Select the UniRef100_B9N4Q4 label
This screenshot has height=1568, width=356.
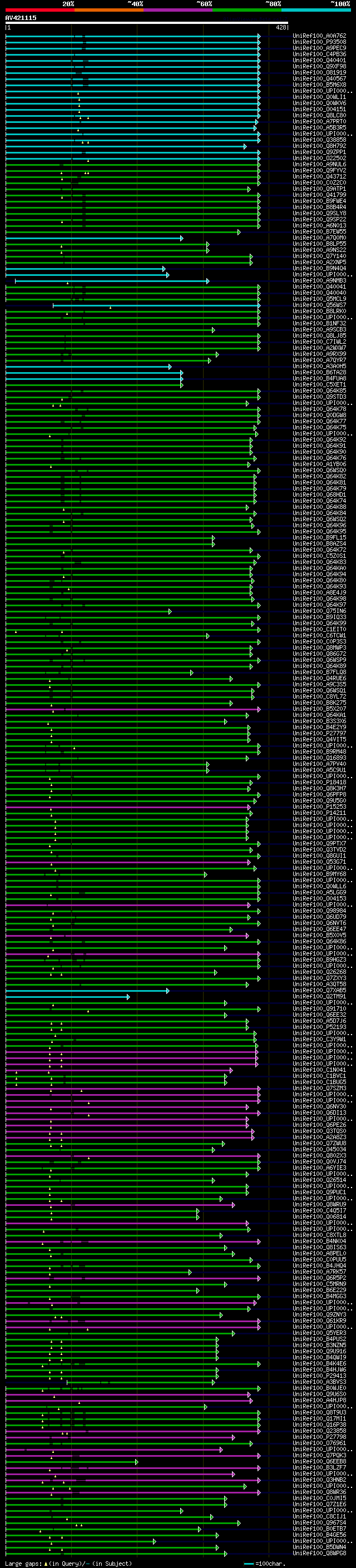coord(319,269)
